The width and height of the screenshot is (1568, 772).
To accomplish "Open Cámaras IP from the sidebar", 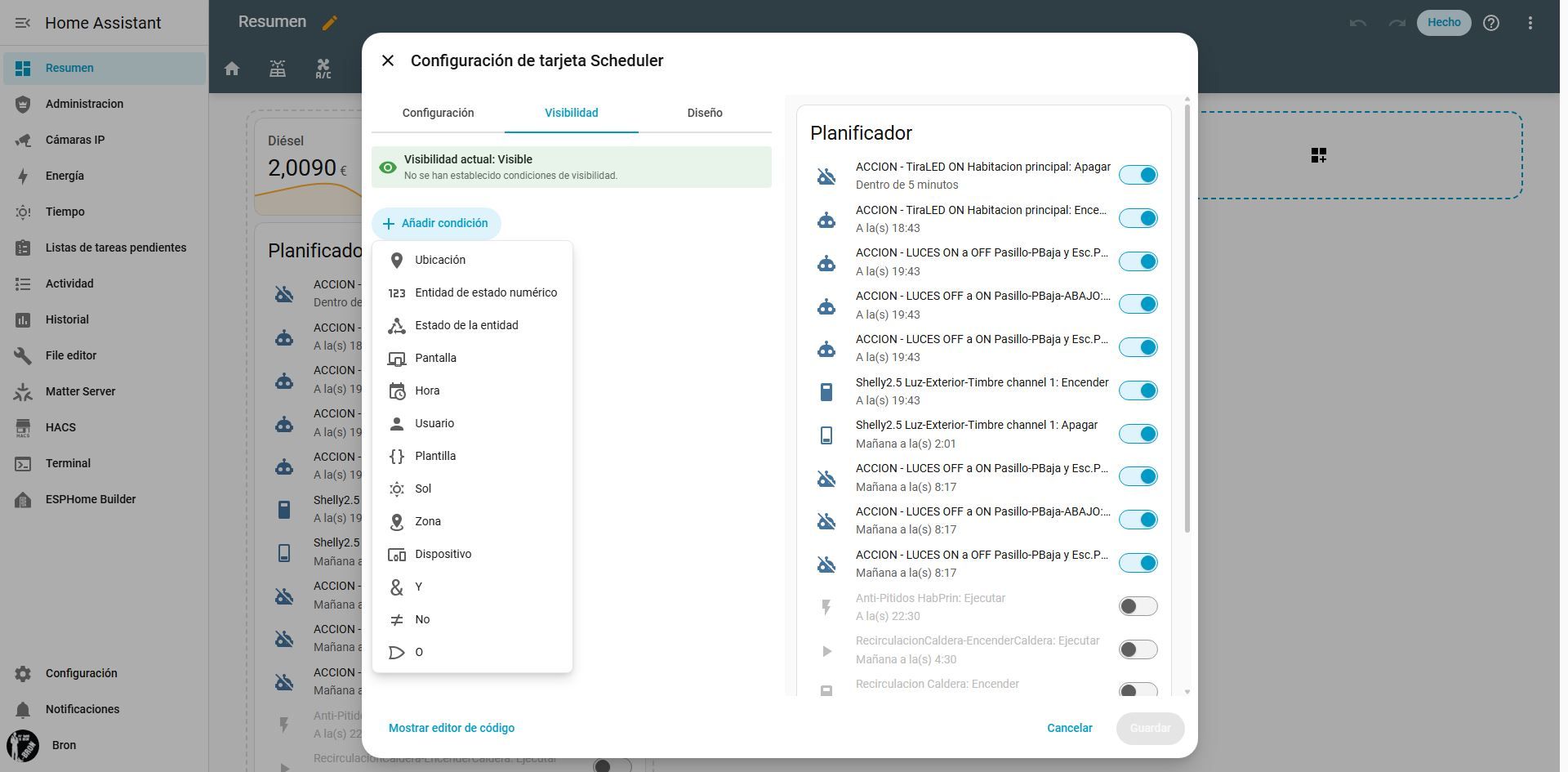I will pos(105,140).
